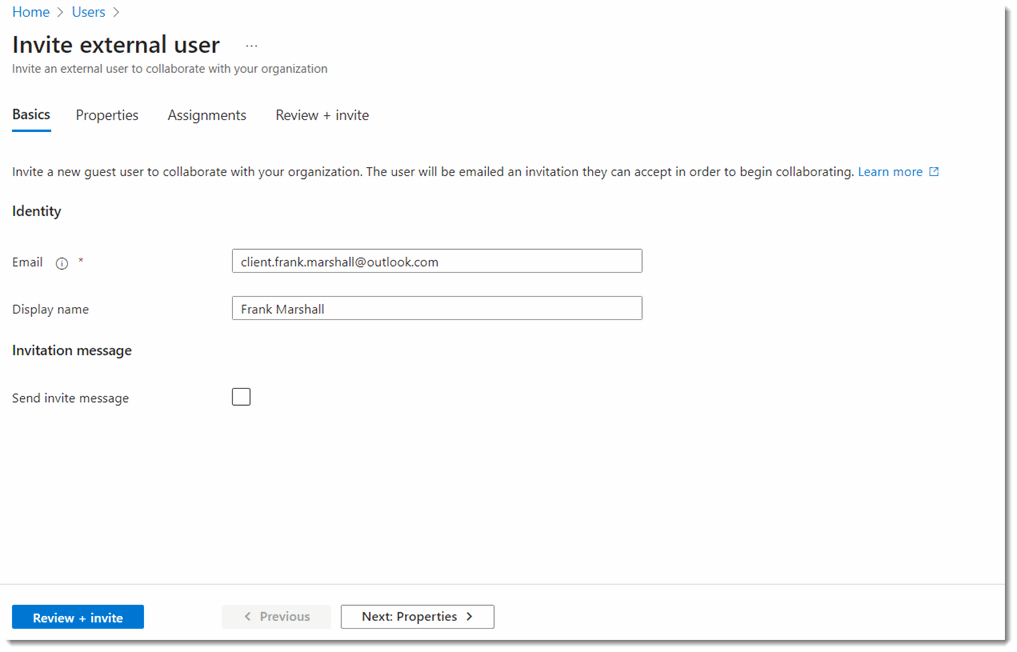
Task: Click the Invitation message section heading
Action: [x=72, y=350]
